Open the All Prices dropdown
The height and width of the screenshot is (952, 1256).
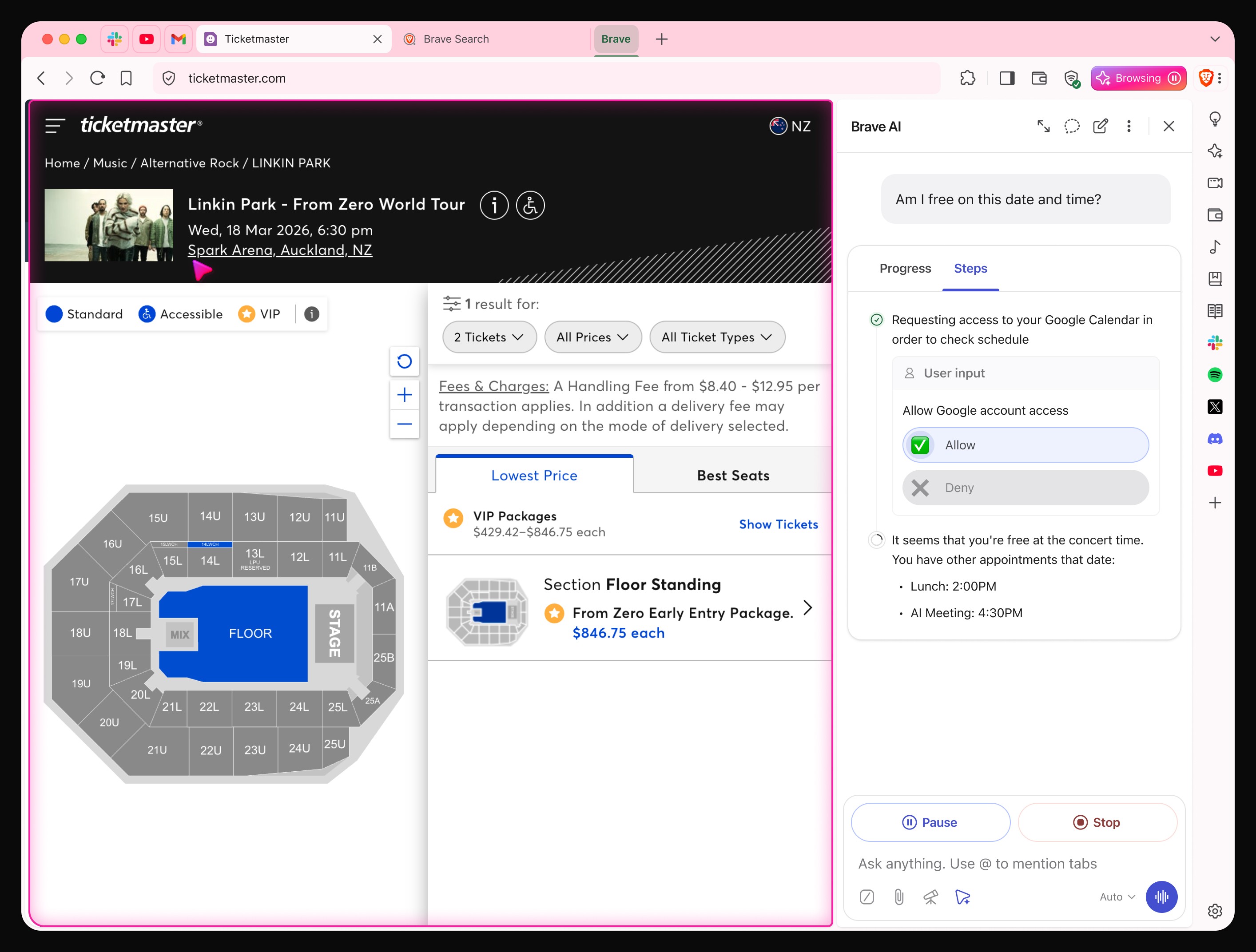click(592, 337)
